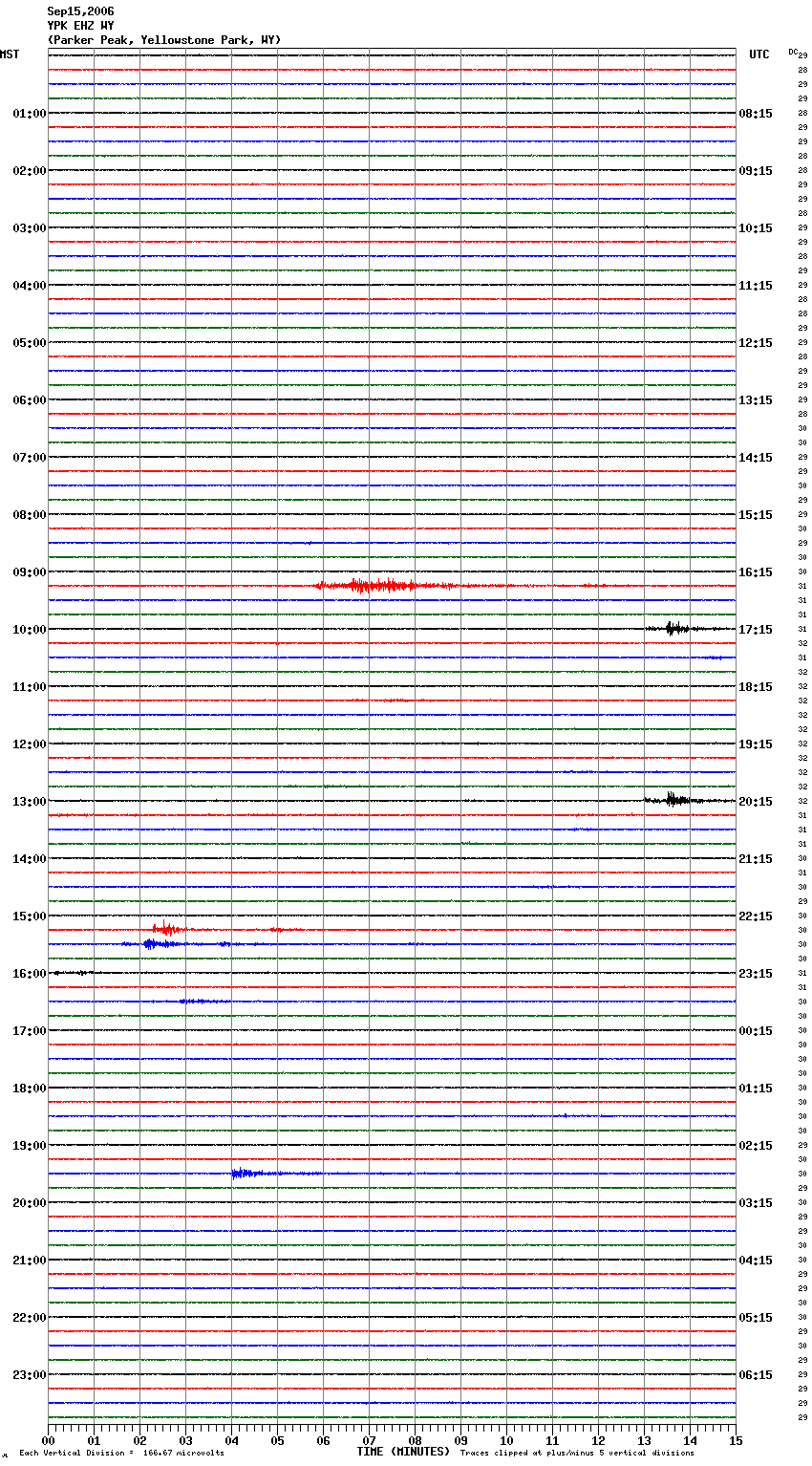The image size is (812, 1466).
Task: Select the 06:00 MST time label
Action: [x=30, y=400]
